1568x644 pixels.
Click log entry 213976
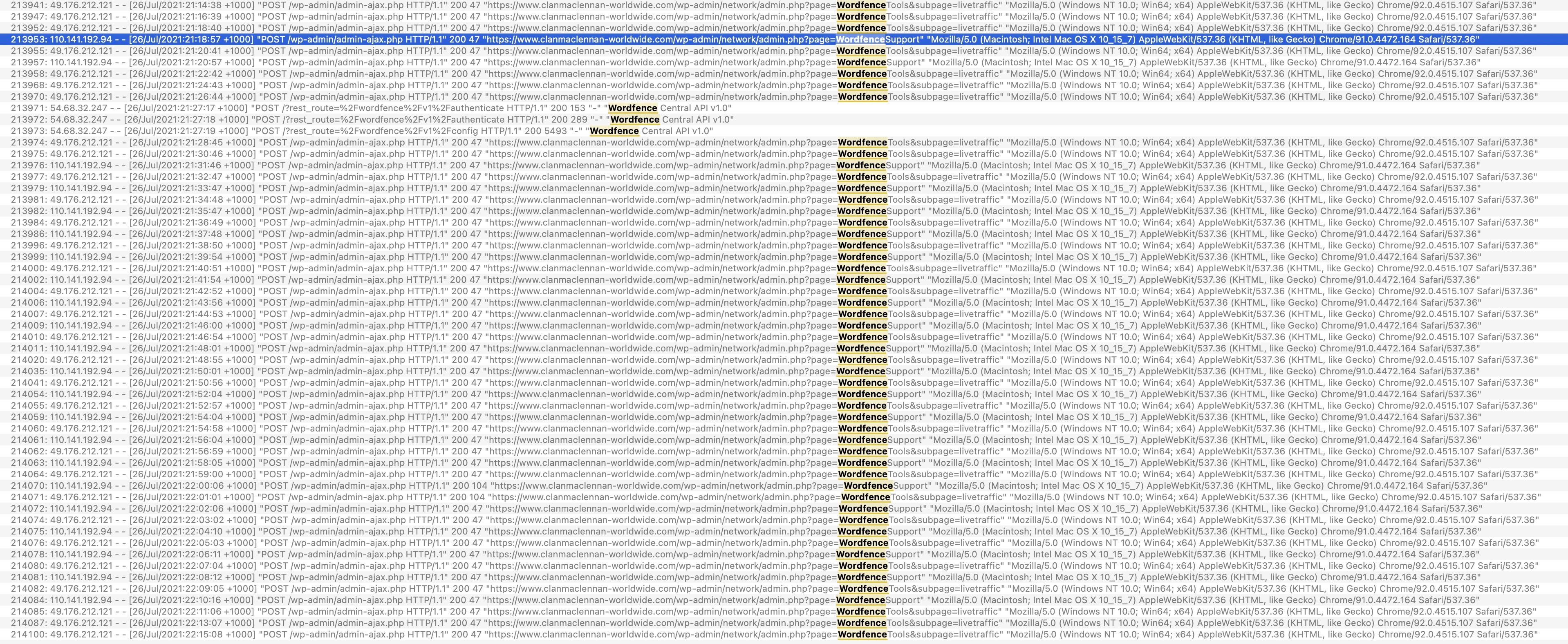(784, 165)
